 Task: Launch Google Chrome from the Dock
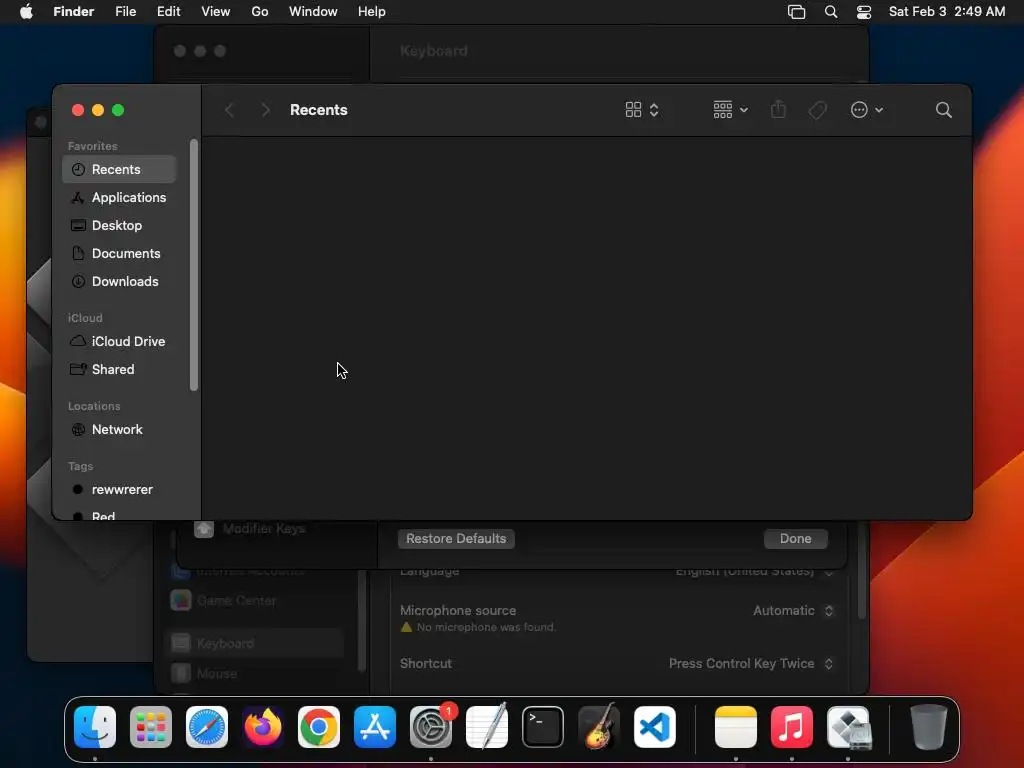(x=319, y=727)
